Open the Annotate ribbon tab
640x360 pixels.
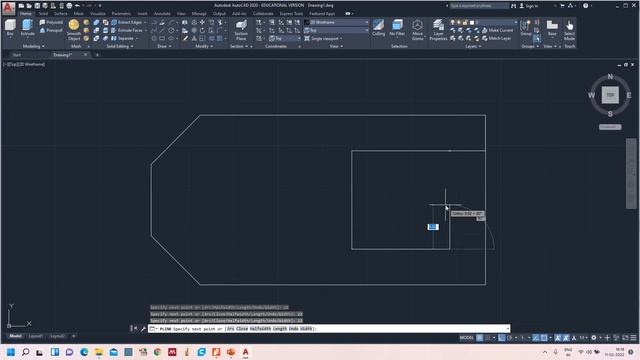pos(162,13)
